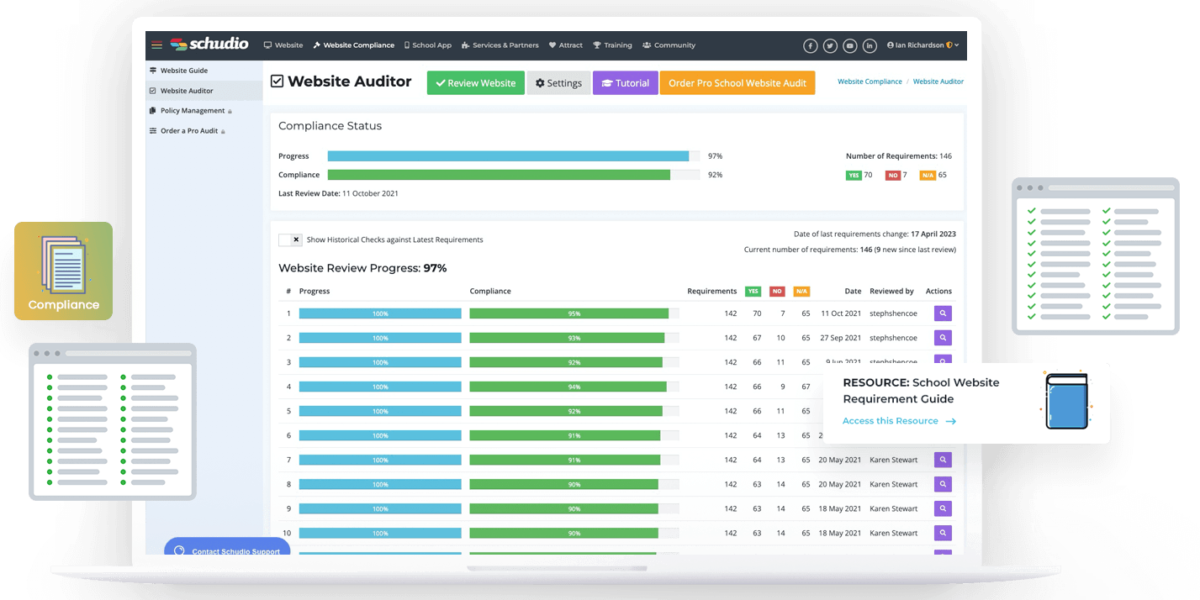Screen dimensions: 1200x600
Task: Toggle Show Historical Checks against Latest Requirements
Action: coord(290,240)
